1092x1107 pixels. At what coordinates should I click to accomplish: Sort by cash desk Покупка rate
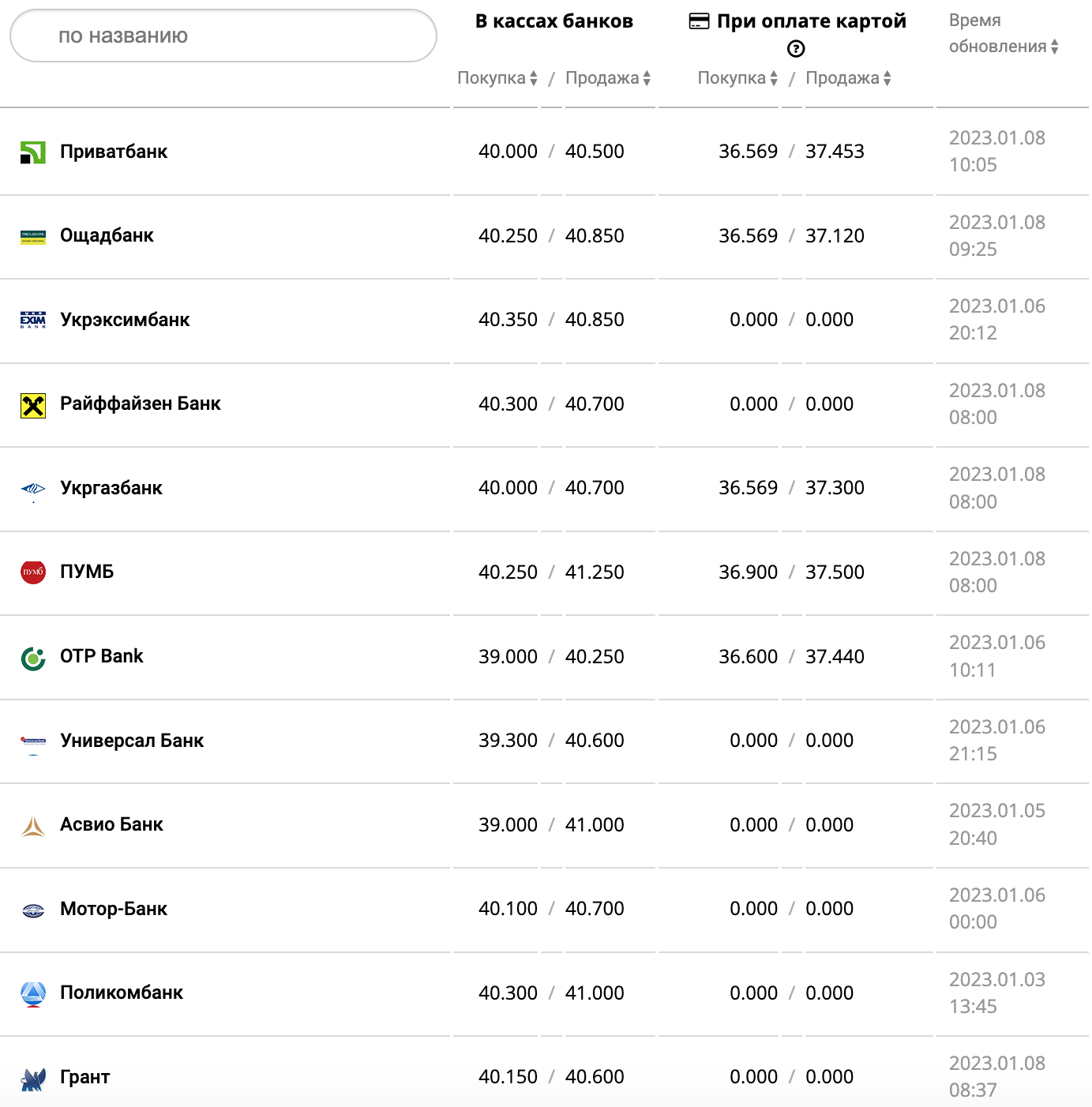click(x=497, y=78)
